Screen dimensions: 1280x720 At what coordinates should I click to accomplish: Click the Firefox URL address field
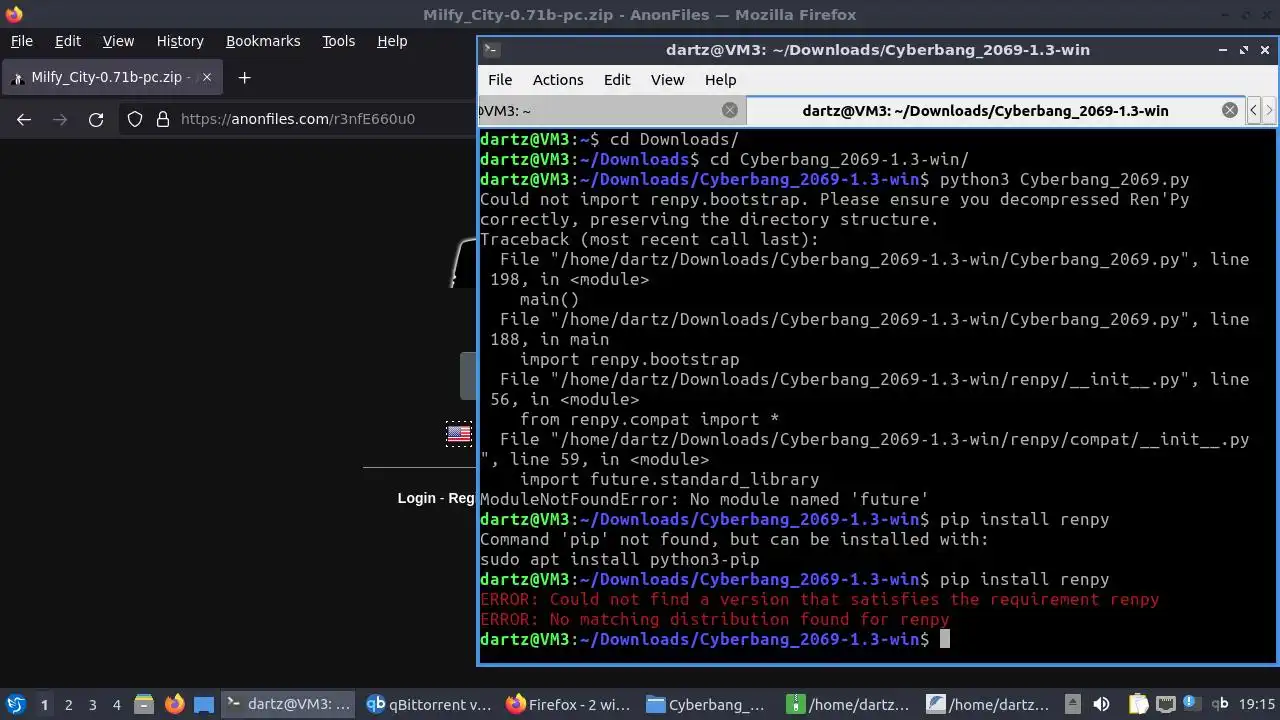point(297,119)
